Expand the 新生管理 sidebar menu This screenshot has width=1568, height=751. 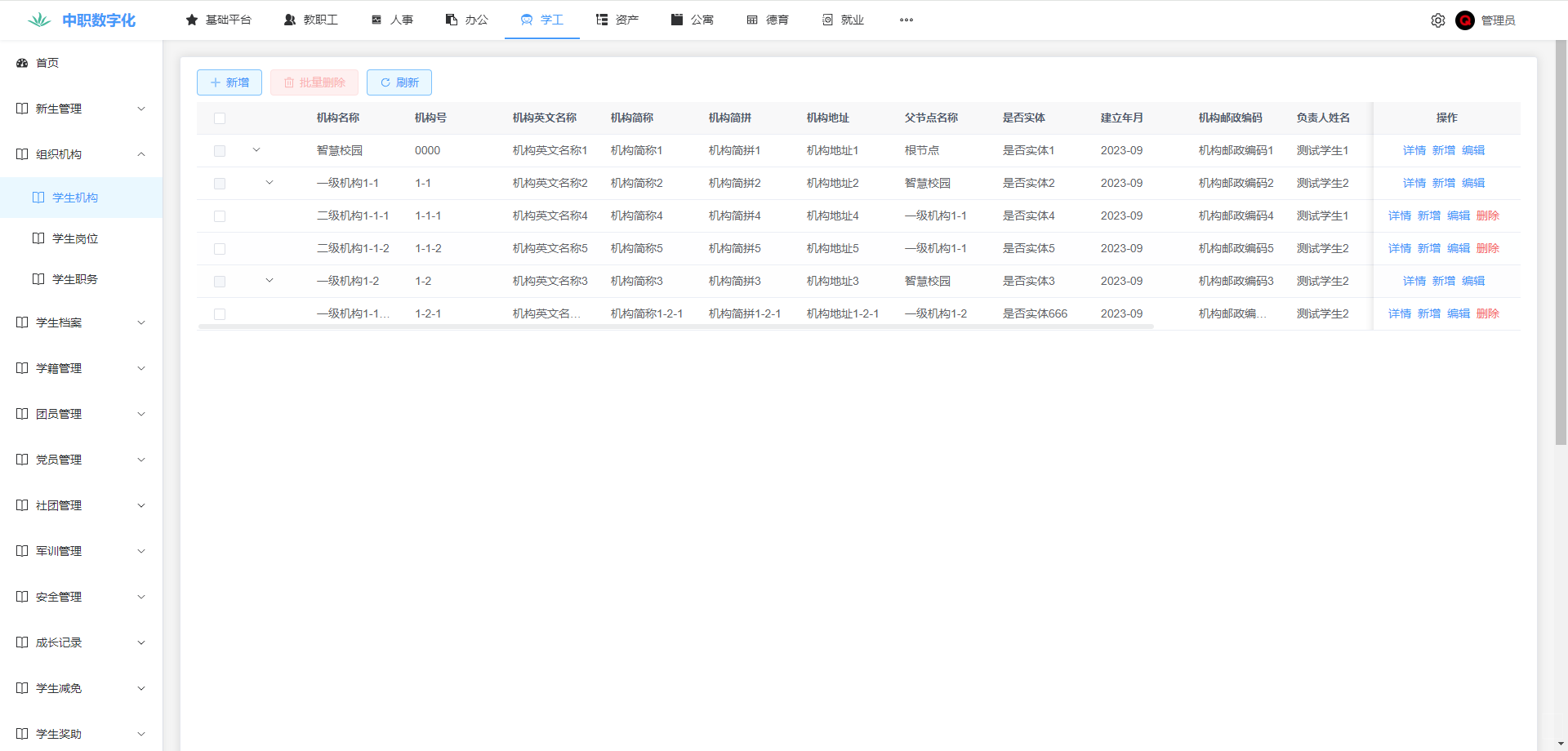point(81,109)
